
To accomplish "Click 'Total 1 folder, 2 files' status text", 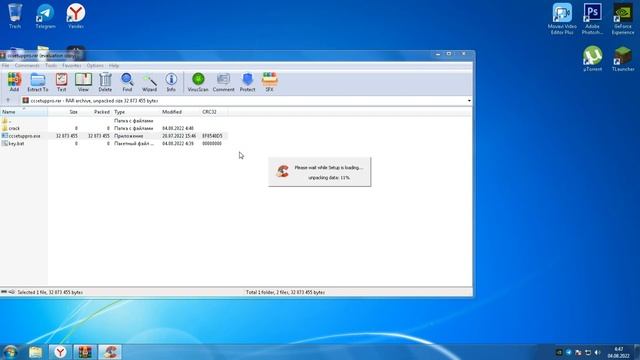I will (x=285, y=292).
